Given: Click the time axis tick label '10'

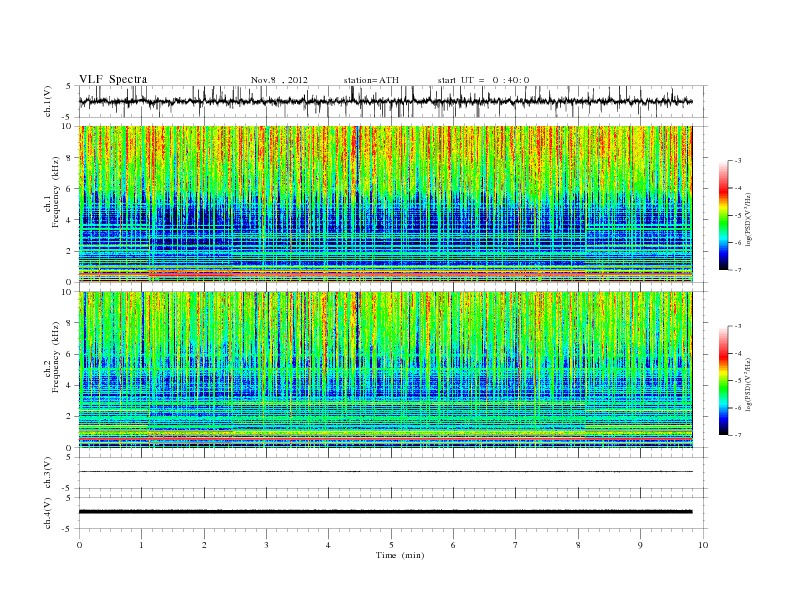Looking at the screenshot, I should point(703,545).
